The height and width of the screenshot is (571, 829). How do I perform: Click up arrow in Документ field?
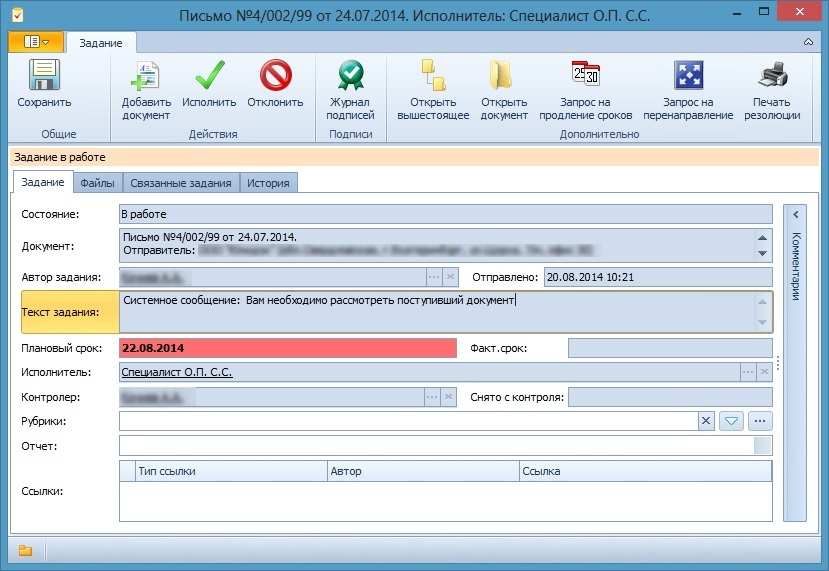tap(762, 238)
